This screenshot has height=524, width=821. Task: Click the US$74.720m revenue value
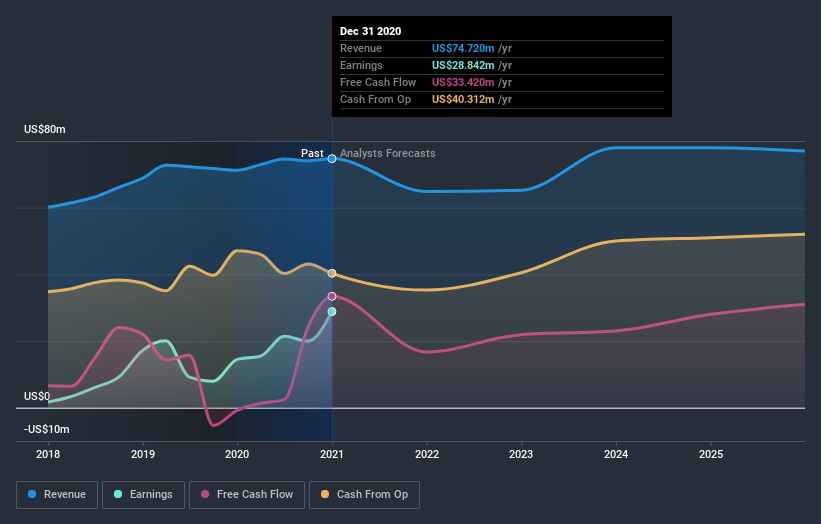pos(463,48)
